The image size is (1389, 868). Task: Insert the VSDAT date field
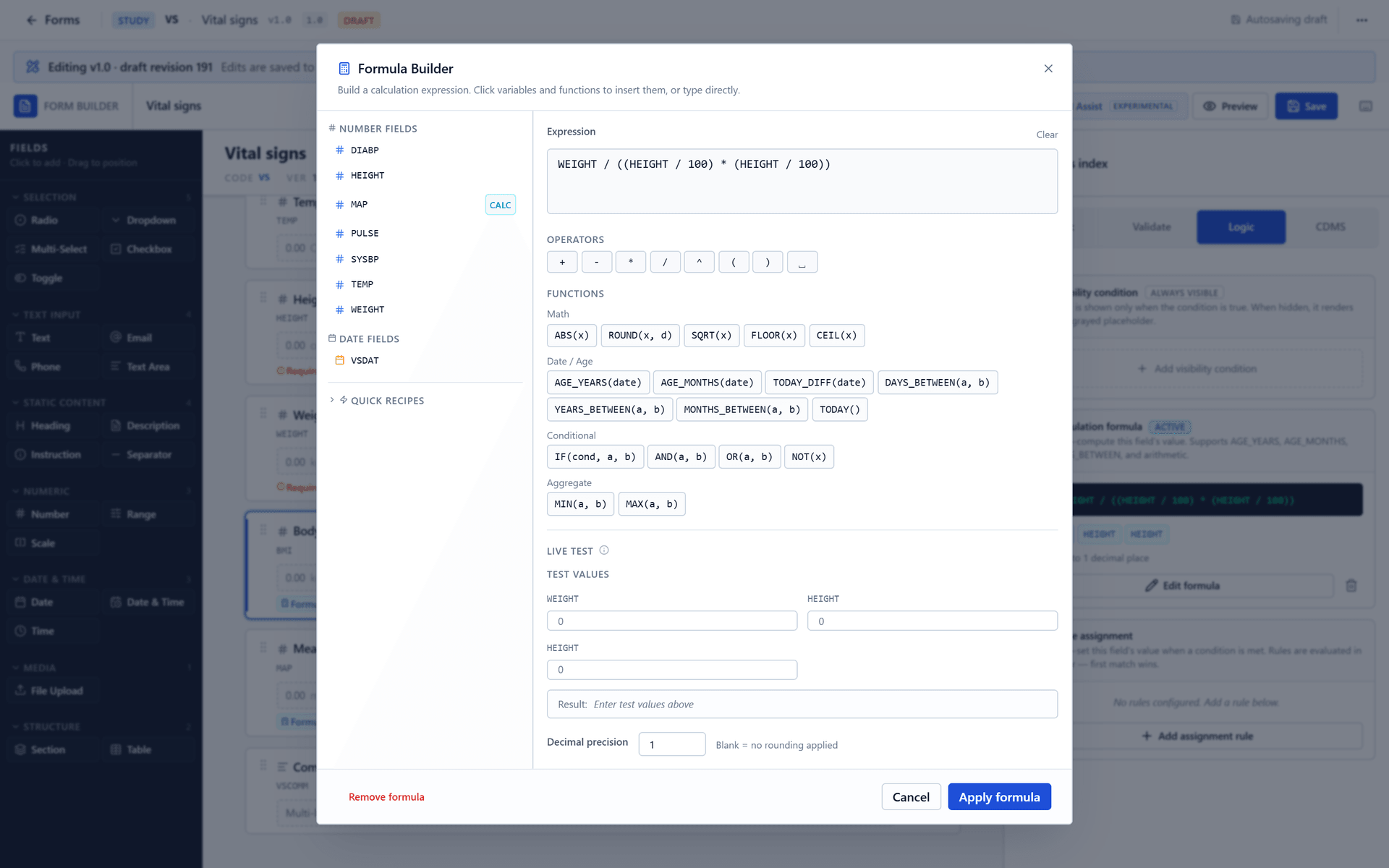pyautogui.click(x=425, y=360)
